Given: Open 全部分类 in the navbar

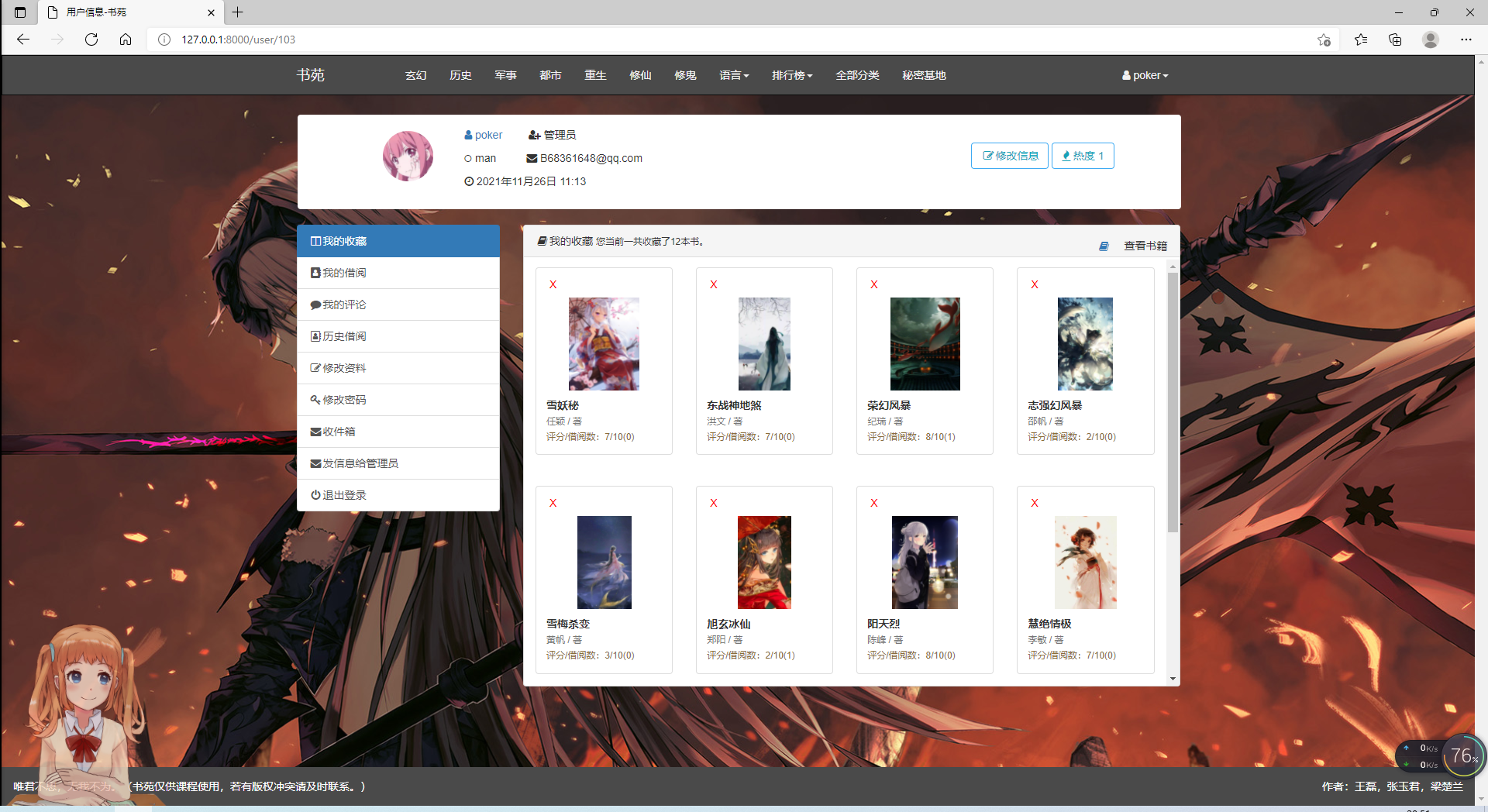Looking at the screenshot, I should 858,75.
